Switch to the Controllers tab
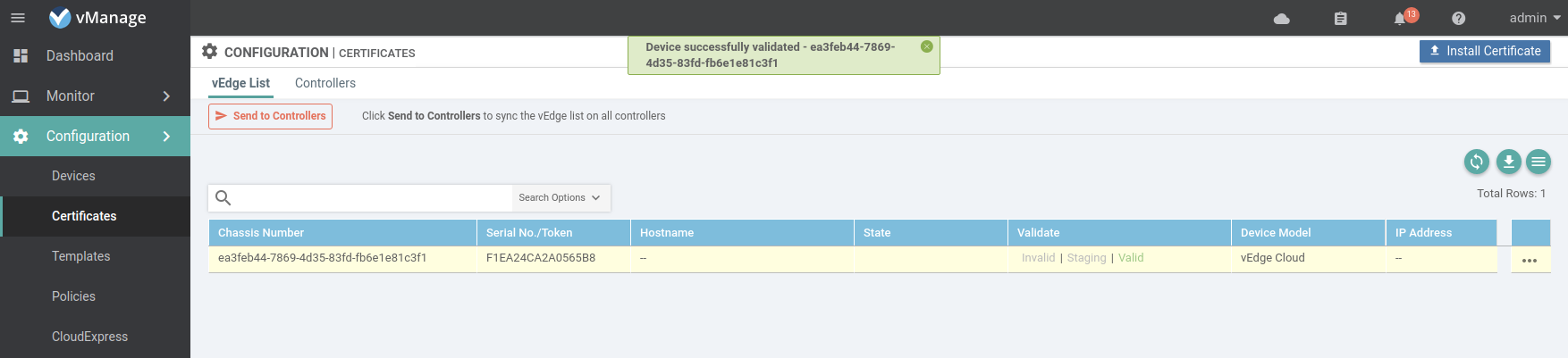Image resolution: width=1568 pixels, height=358 pixels. click(x=325, y=83)
